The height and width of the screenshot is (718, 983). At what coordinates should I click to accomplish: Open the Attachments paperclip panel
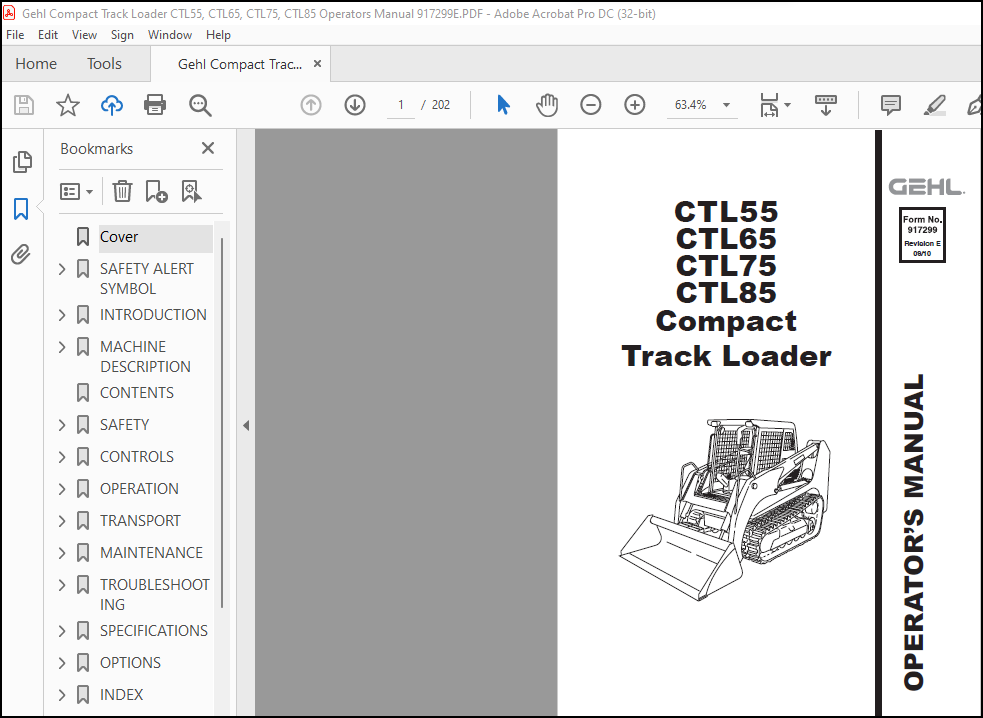21,255
